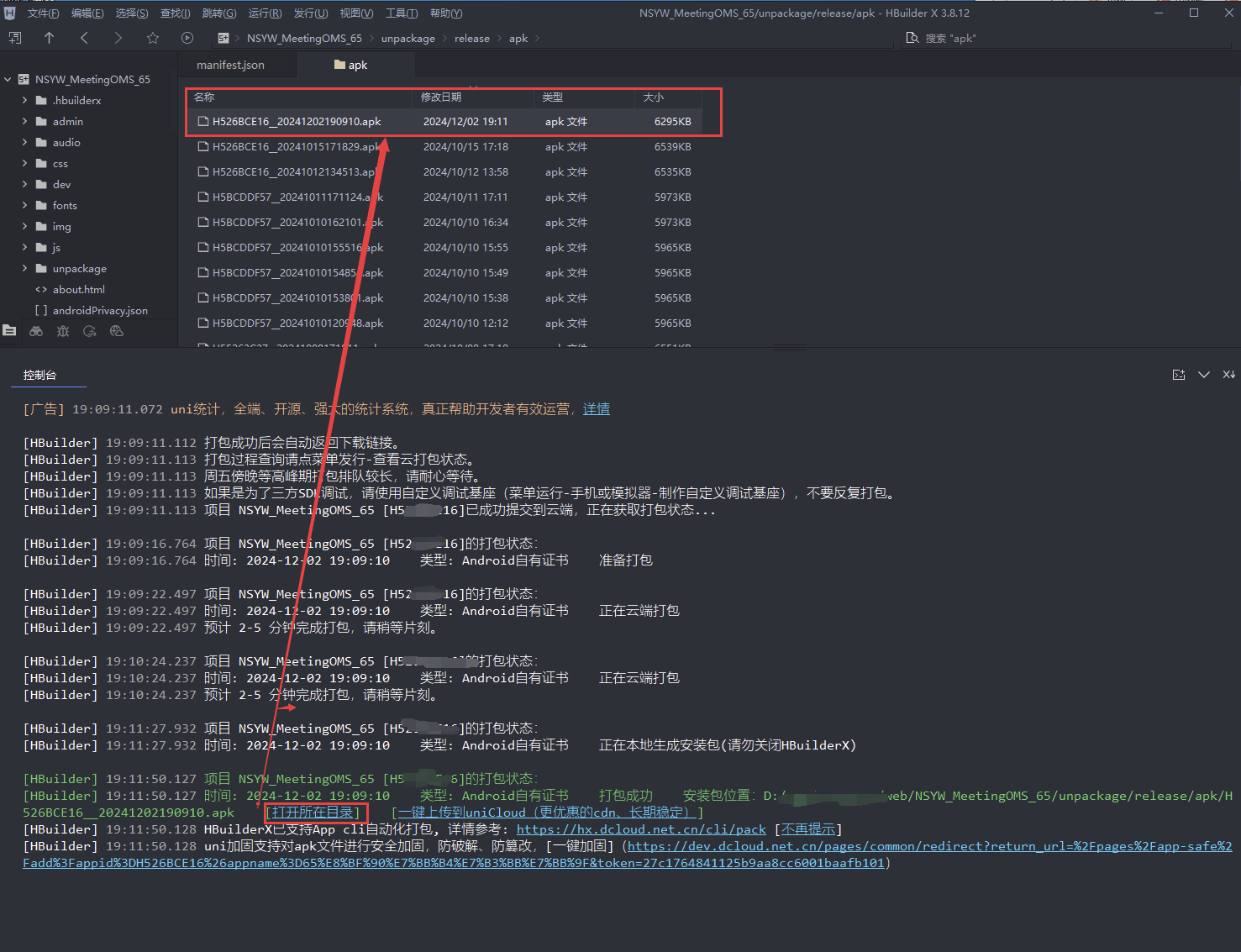Click the release breadcrumb segment

click(472, 38)
